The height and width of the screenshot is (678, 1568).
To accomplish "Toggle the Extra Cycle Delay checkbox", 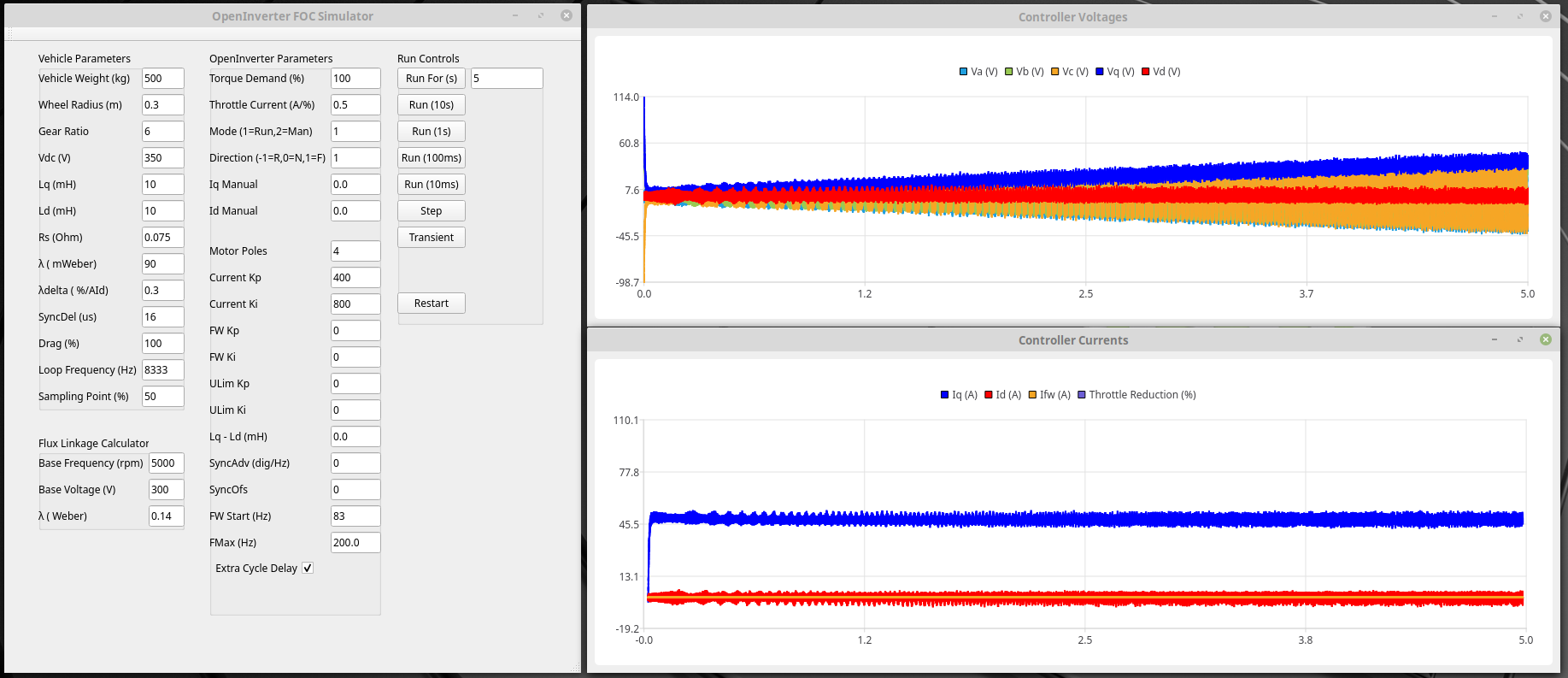I will pos(308,568).
